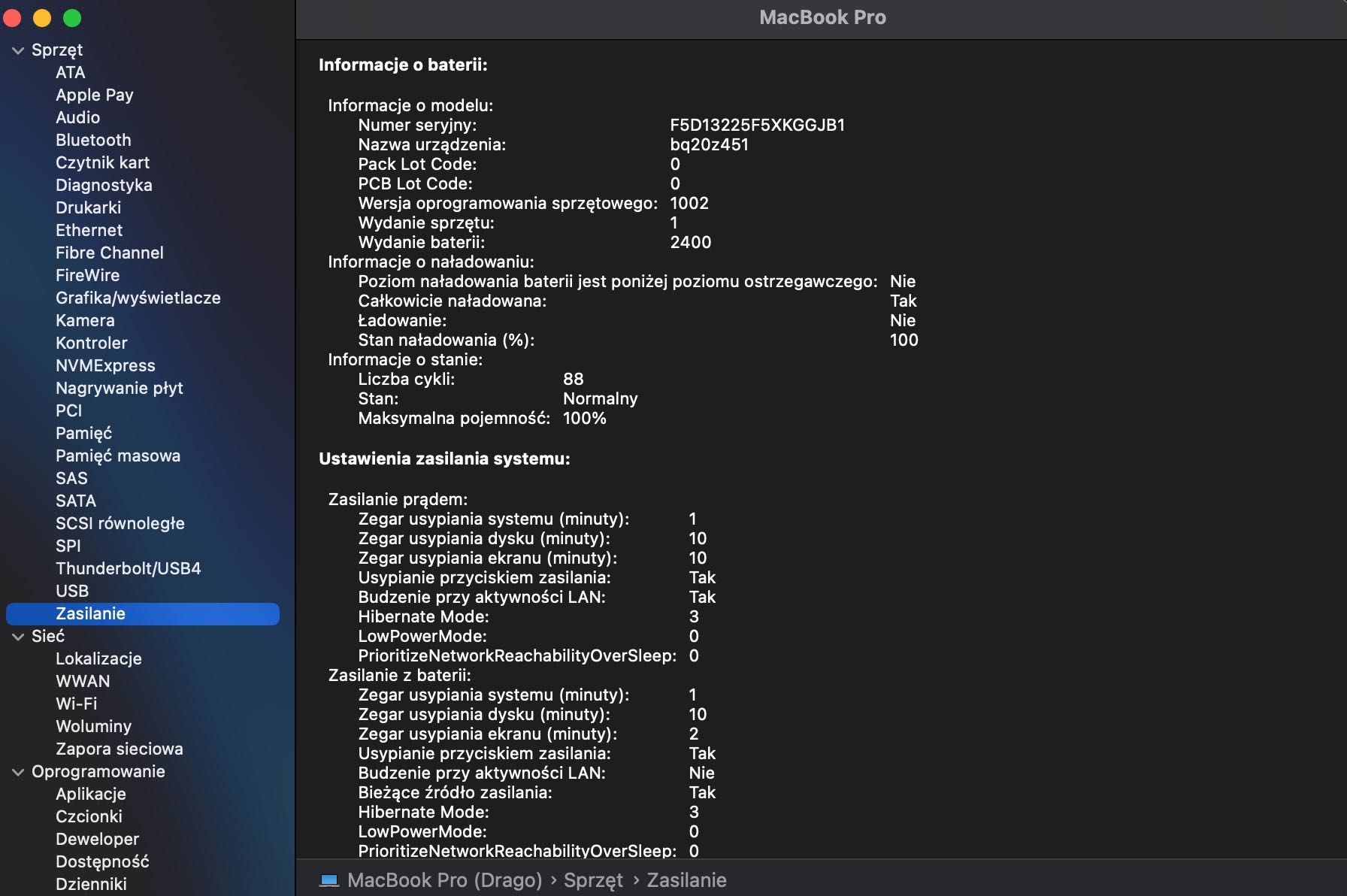The width and height of the screenshot is (1347, 896).
Task: Click firmware version value 1002
Action: click(689, 203)
